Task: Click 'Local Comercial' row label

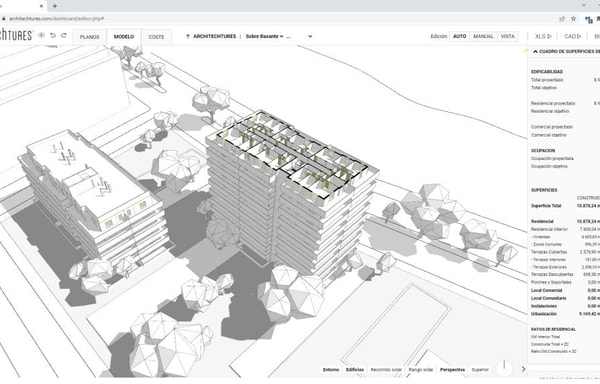Action: coord(546,290)
